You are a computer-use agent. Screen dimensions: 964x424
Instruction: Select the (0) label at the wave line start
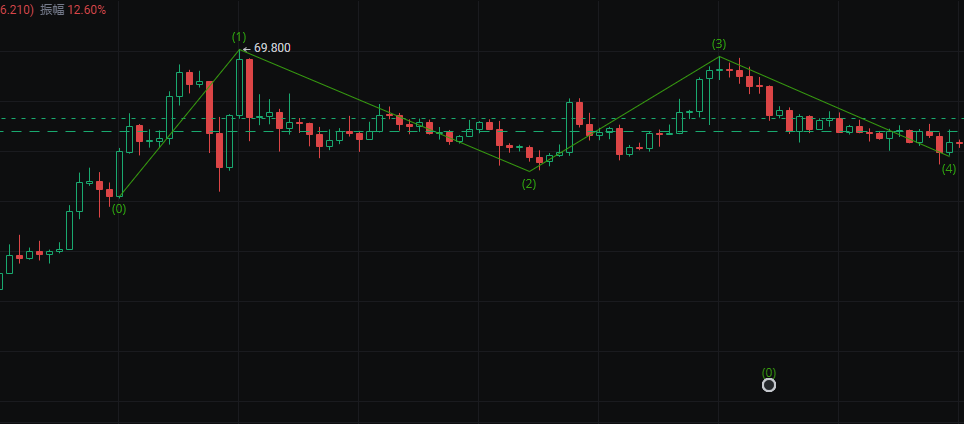coord(119,209)
